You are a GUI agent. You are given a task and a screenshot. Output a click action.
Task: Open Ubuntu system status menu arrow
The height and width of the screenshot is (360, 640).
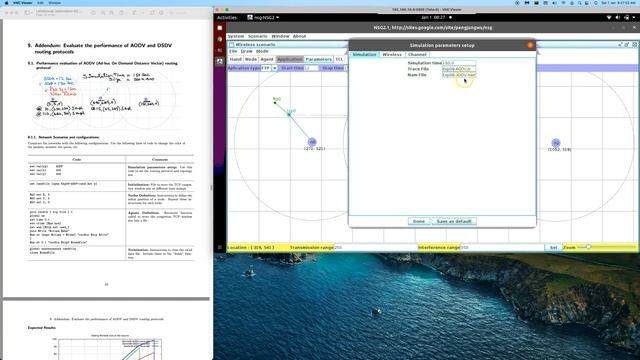point(634,18)
